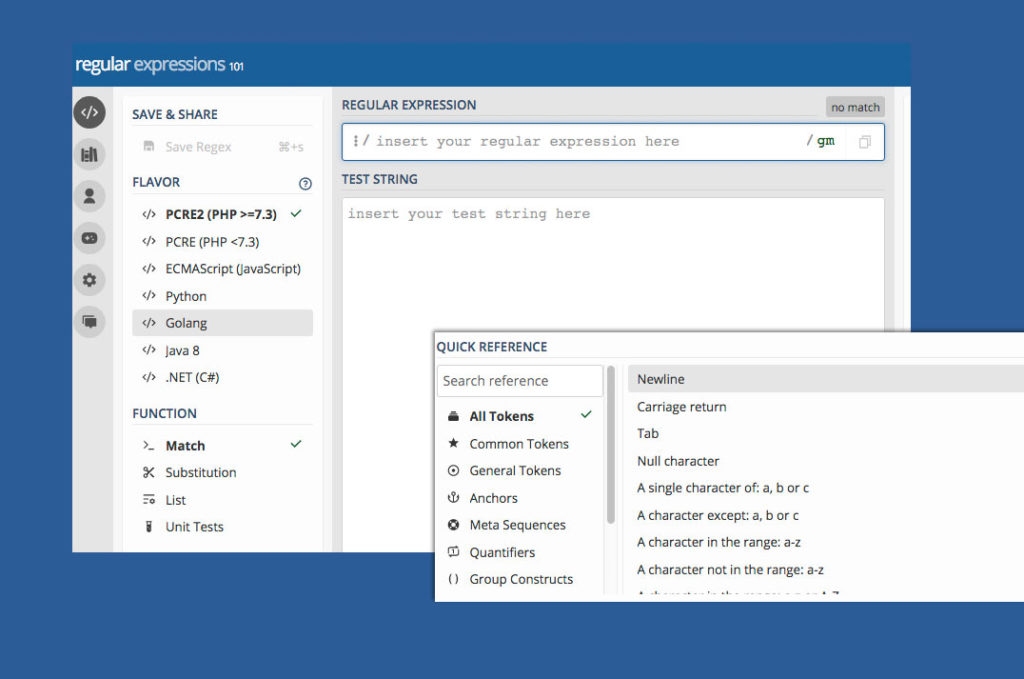Open the flavor help question mark icon
The height and width of the screenshot is (679, 1024).
pos(305,184)
